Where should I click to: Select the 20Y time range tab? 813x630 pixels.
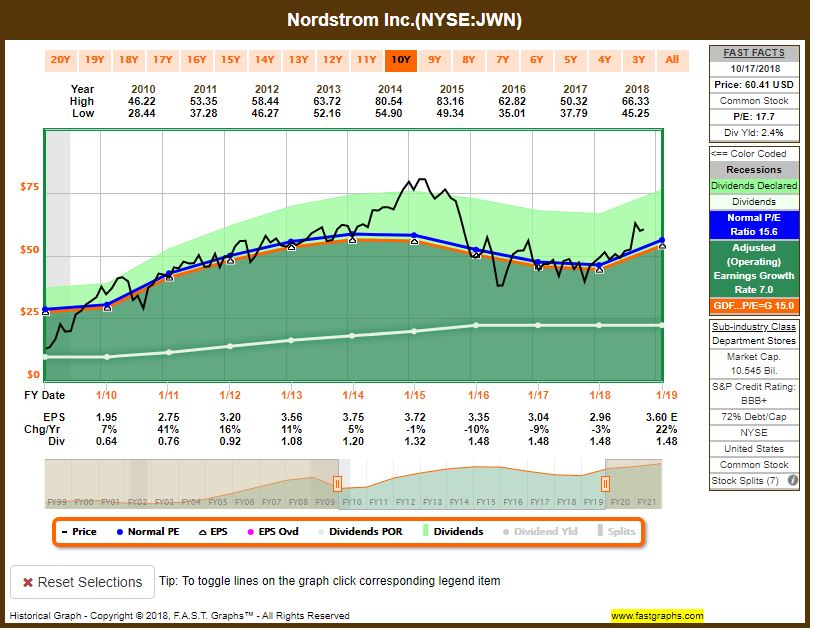point(60,60)
